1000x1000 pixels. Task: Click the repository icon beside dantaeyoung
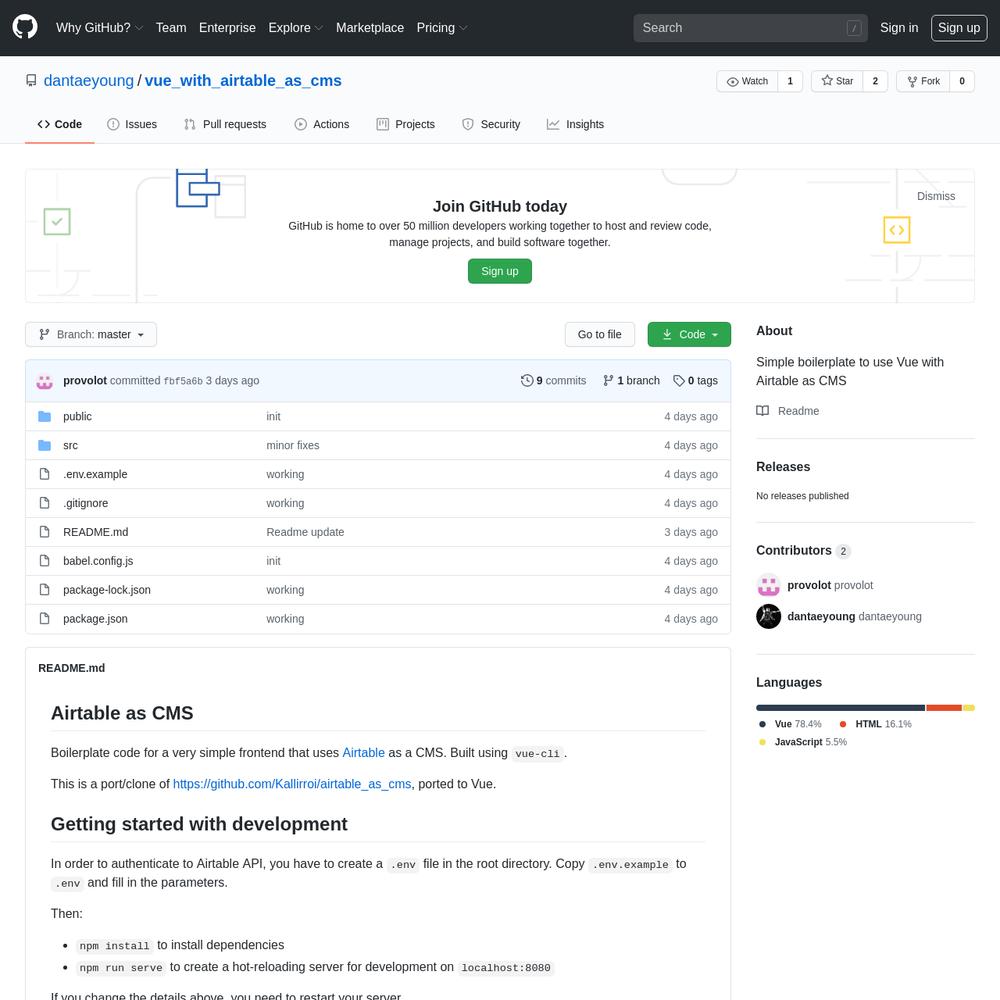click(31, 81)
